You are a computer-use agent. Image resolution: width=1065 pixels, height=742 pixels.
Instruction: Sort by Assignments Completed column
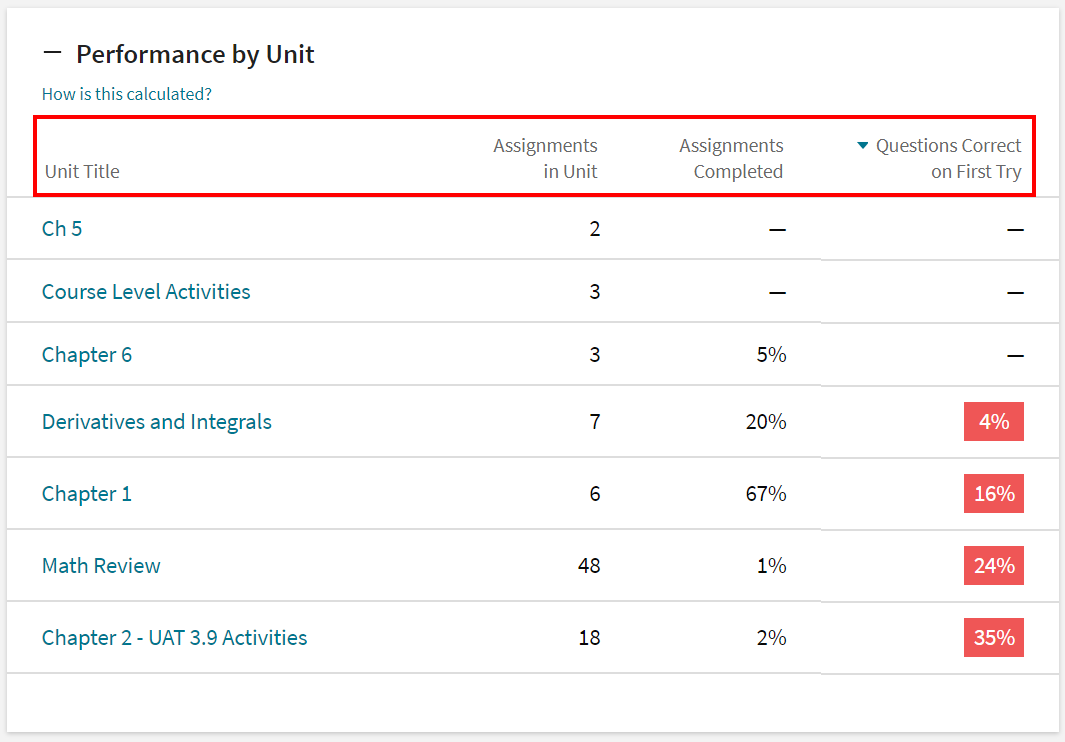(731, 158)
